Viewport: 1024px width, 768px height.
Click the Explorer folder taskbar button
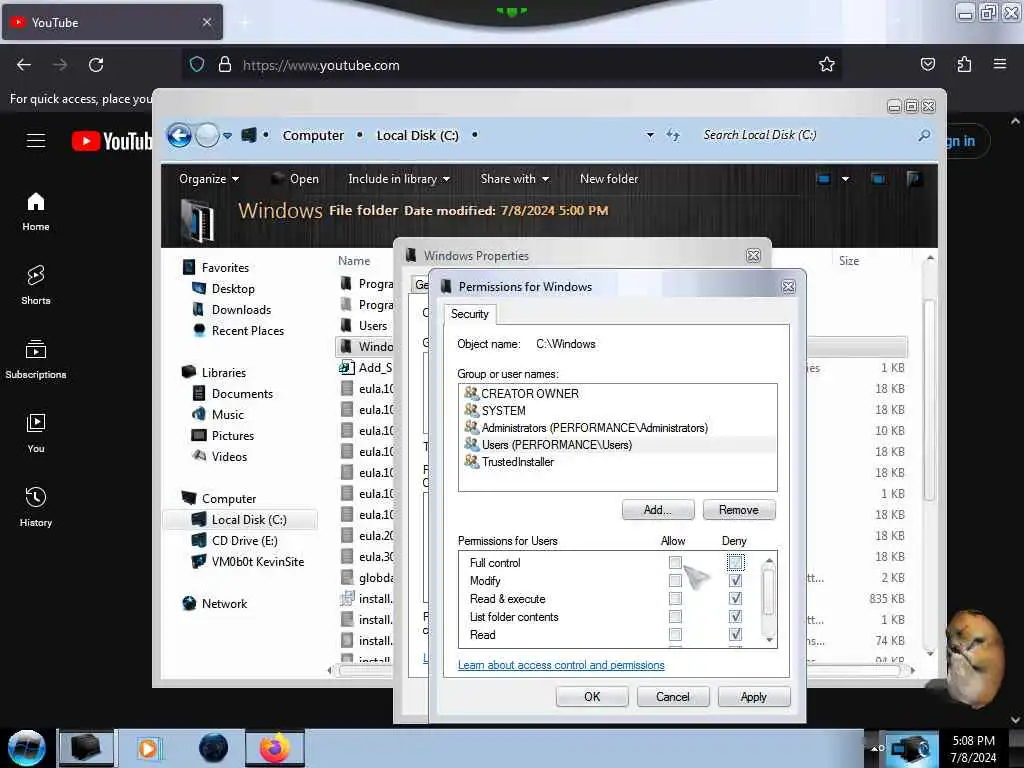click(86, 748)
